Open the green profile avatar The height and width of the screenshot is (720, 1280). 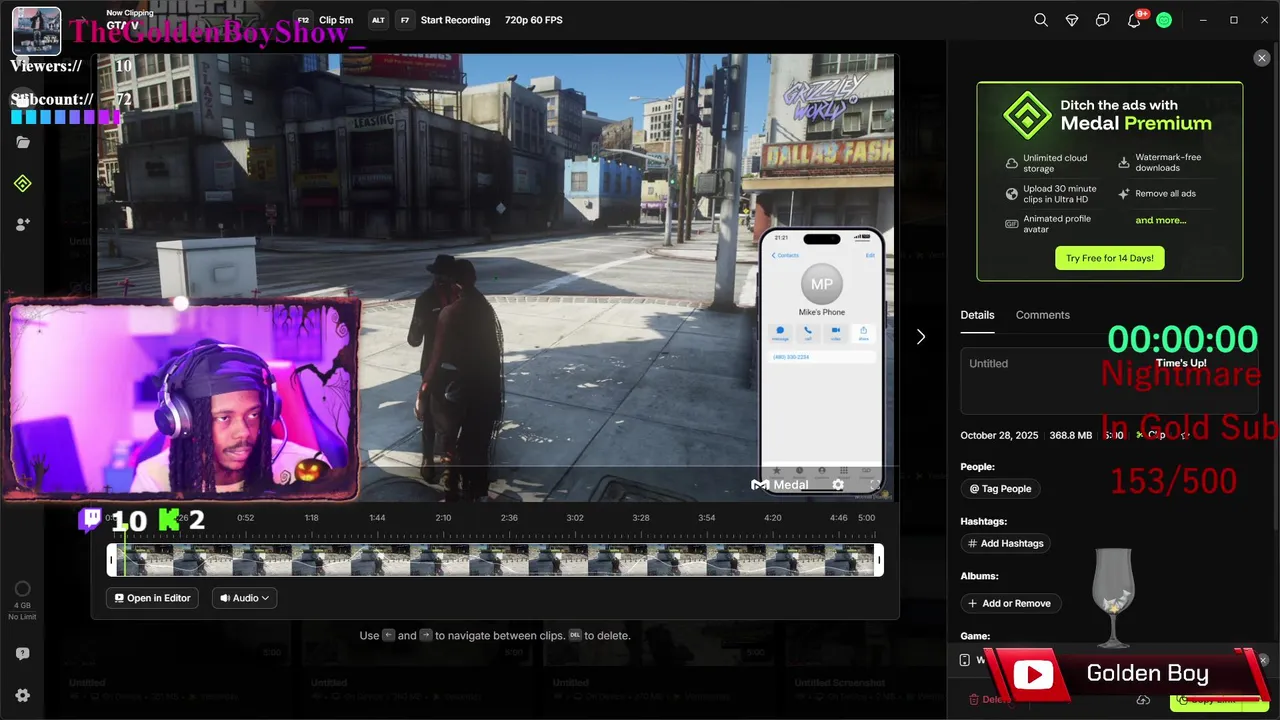coord(1164,20)
